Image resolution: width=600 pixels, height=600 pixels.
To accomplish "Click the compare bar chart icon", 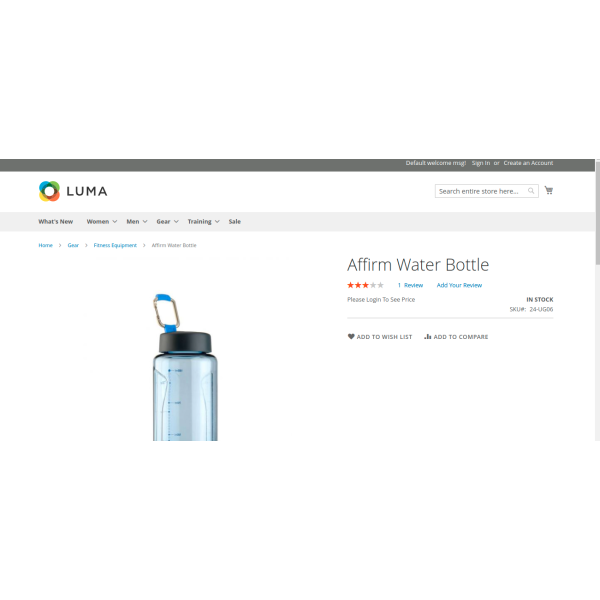I will coord(427,336).
